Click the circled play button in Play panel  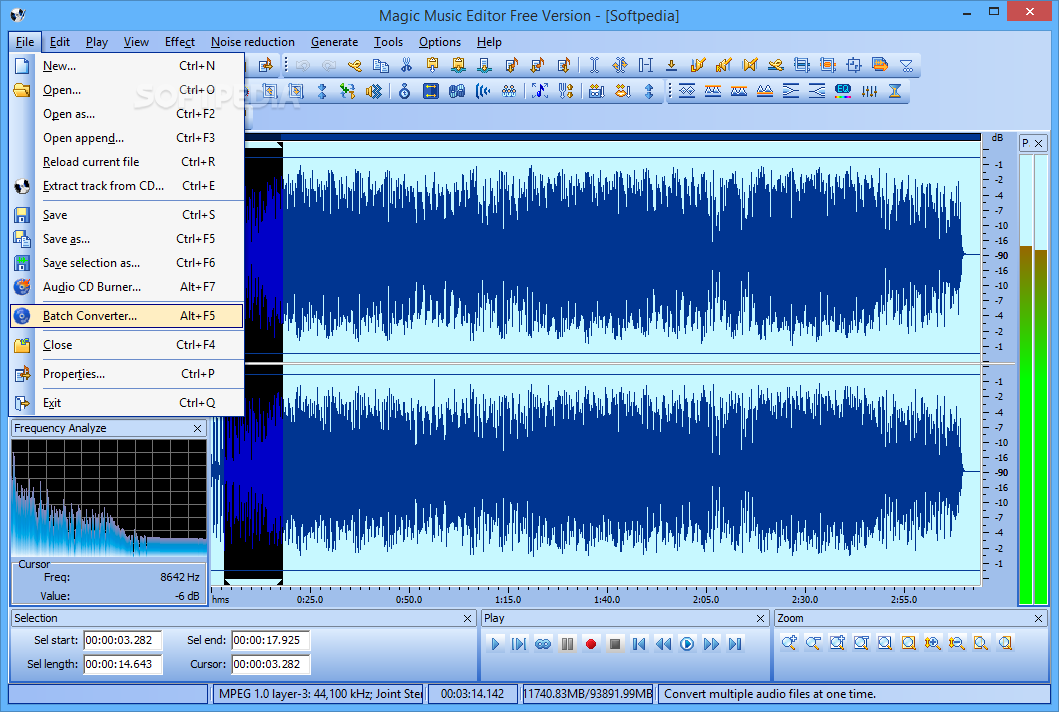pyautogui.click(x=687, y=644)
